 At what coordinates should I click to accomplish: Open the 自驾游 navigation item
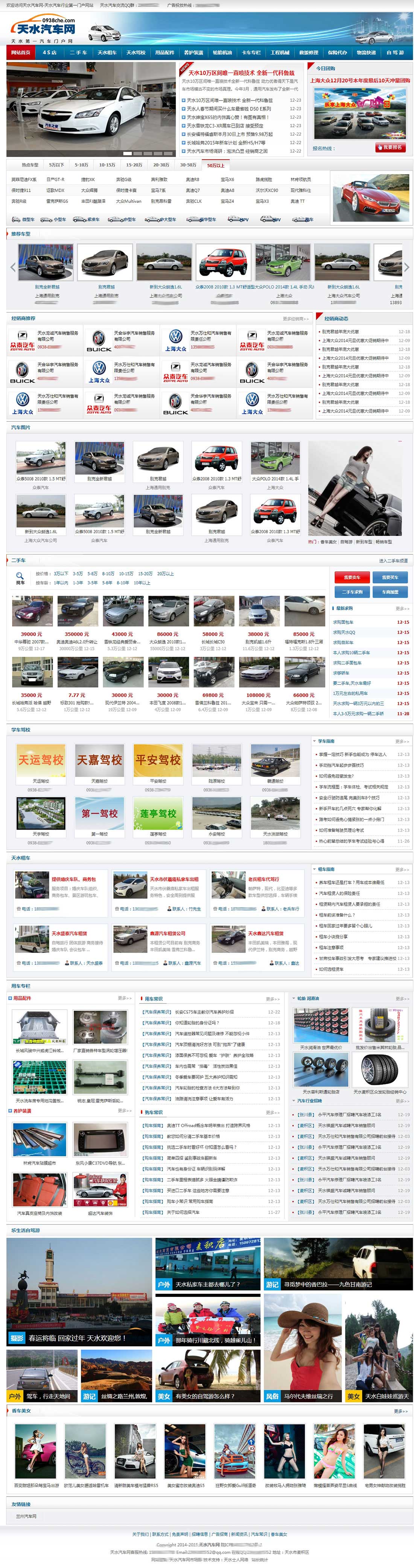(x=395, y=52)
